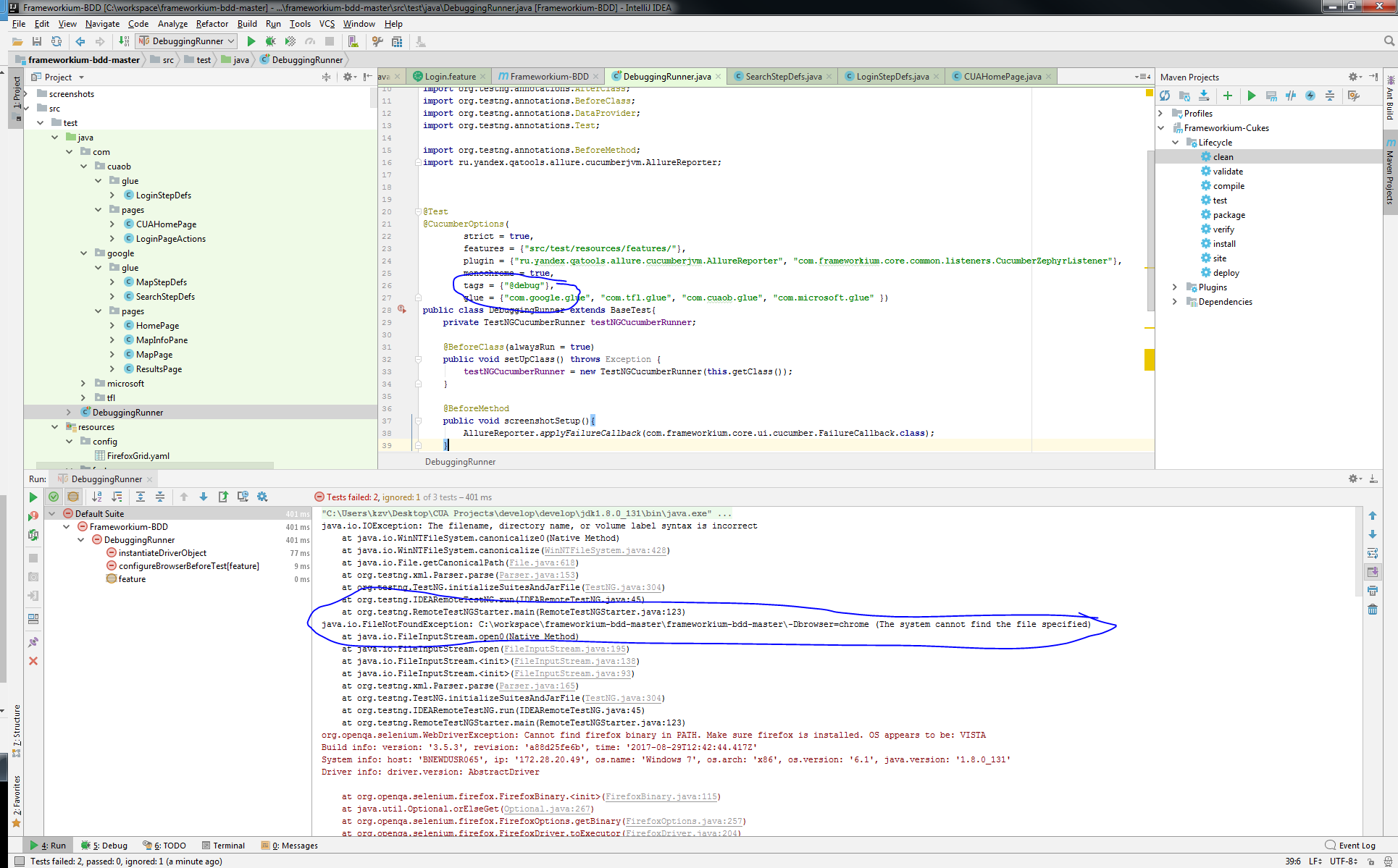Reimport all Maven projects

[x=1165, y=96]
